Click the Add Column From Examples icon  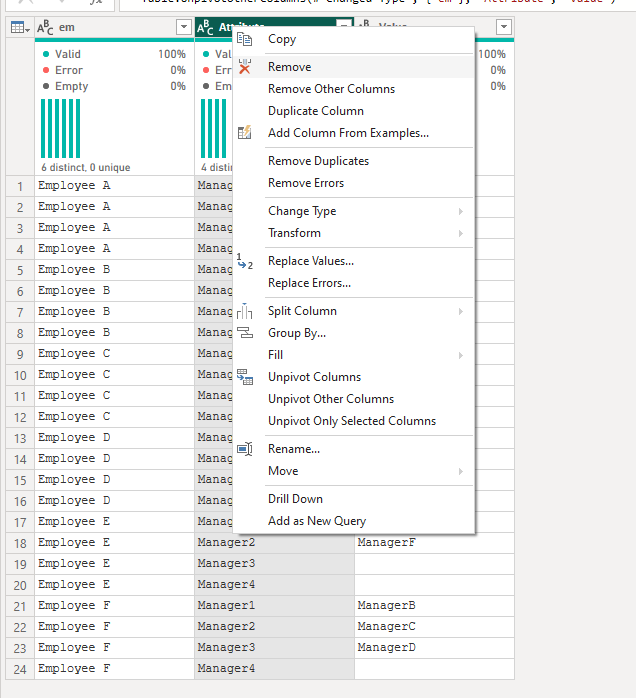tap(244, 133)
